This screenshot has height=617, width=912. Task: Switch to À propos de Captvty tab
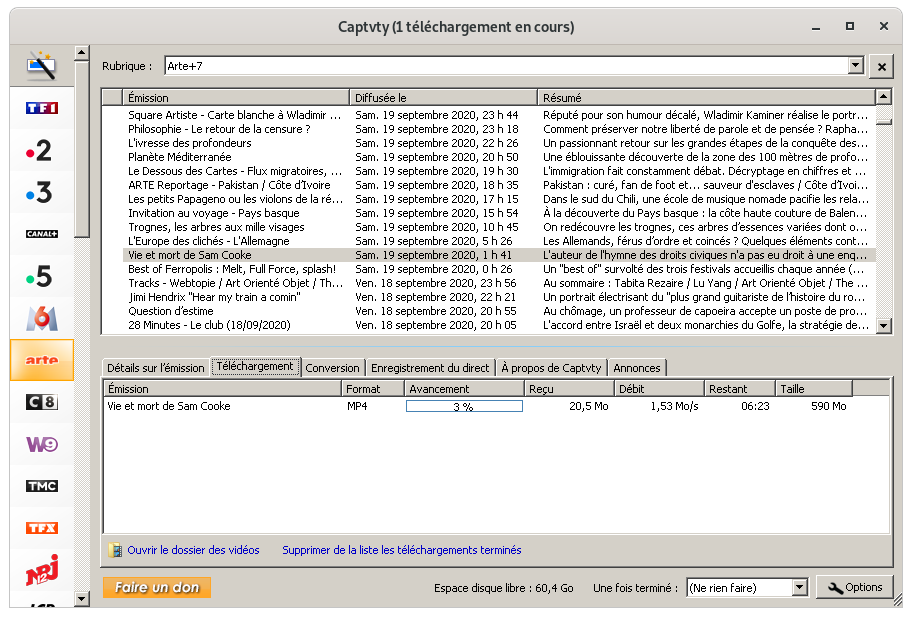pos(551,368)
